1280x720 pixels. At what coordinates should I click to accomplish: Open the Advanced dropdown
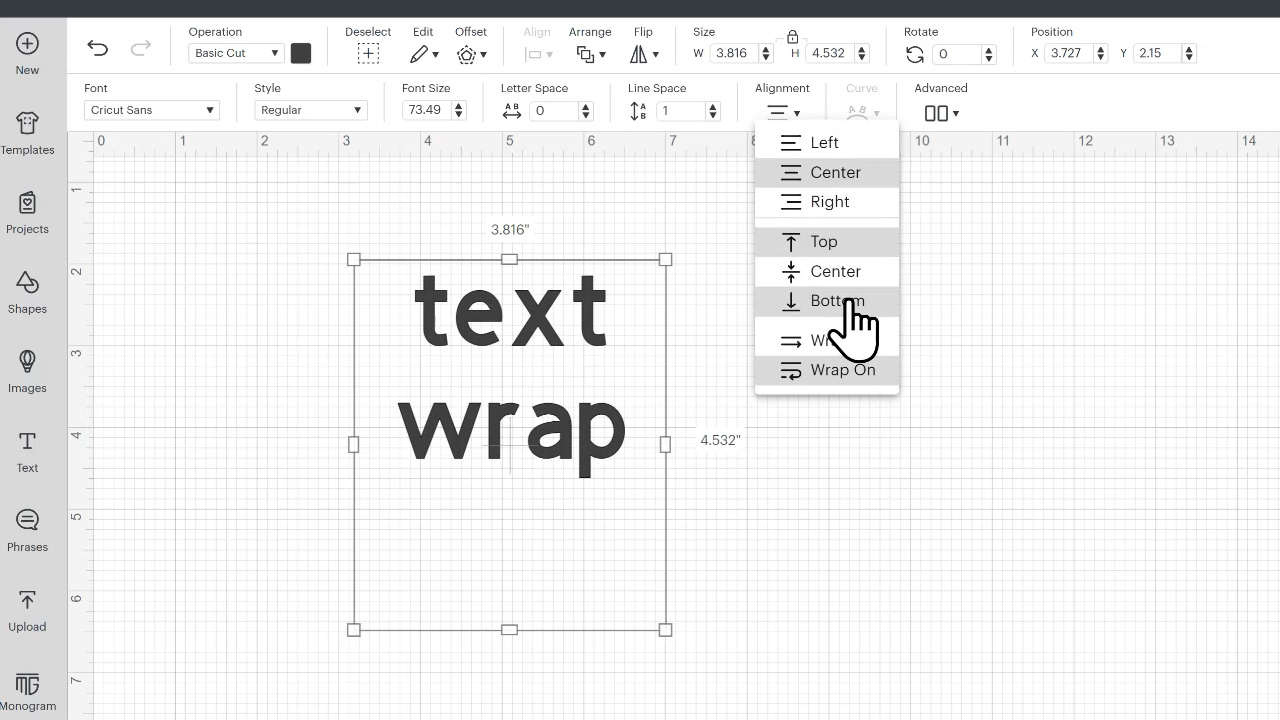[941, 113]
